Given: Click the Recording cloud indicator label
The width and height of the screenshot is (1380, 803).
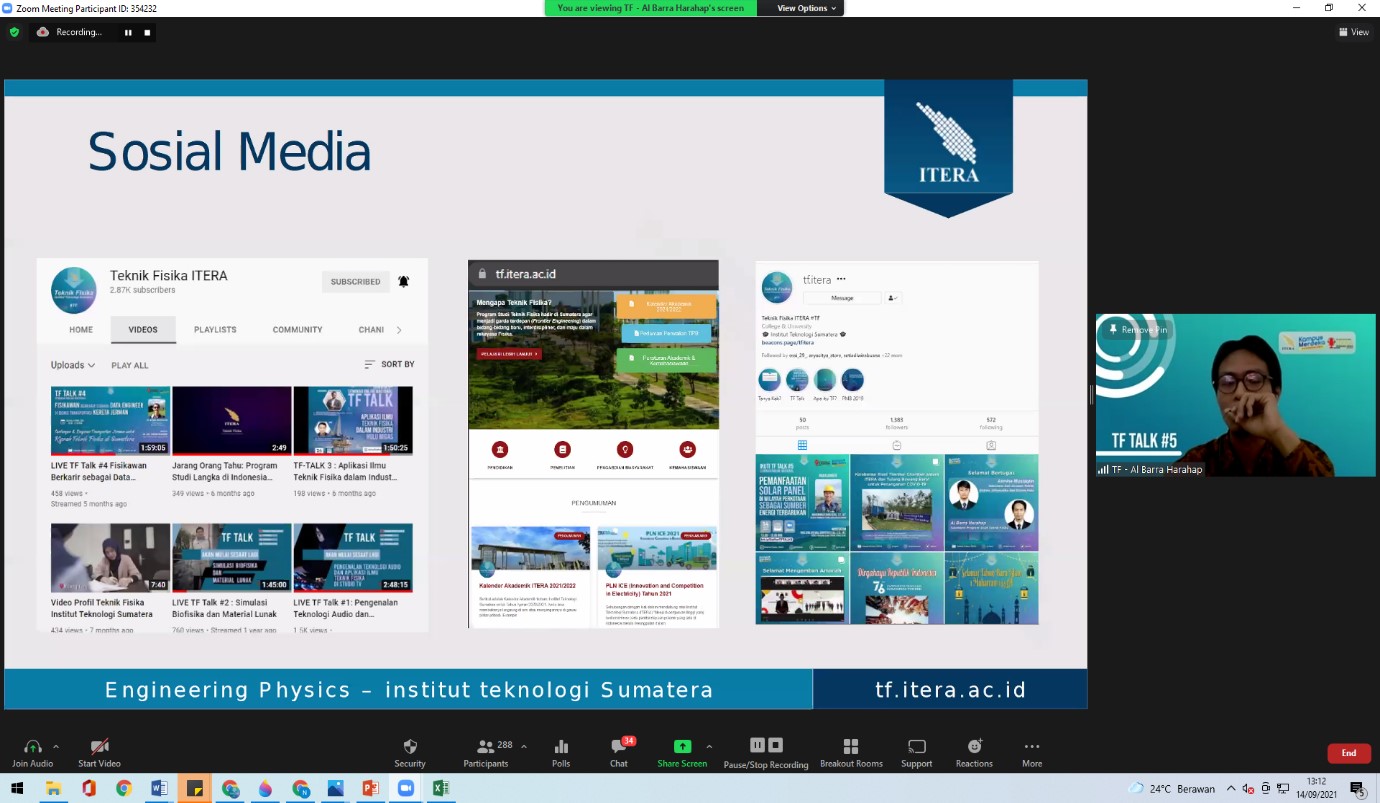Looking at the screenshot, I should coord(69,32).
